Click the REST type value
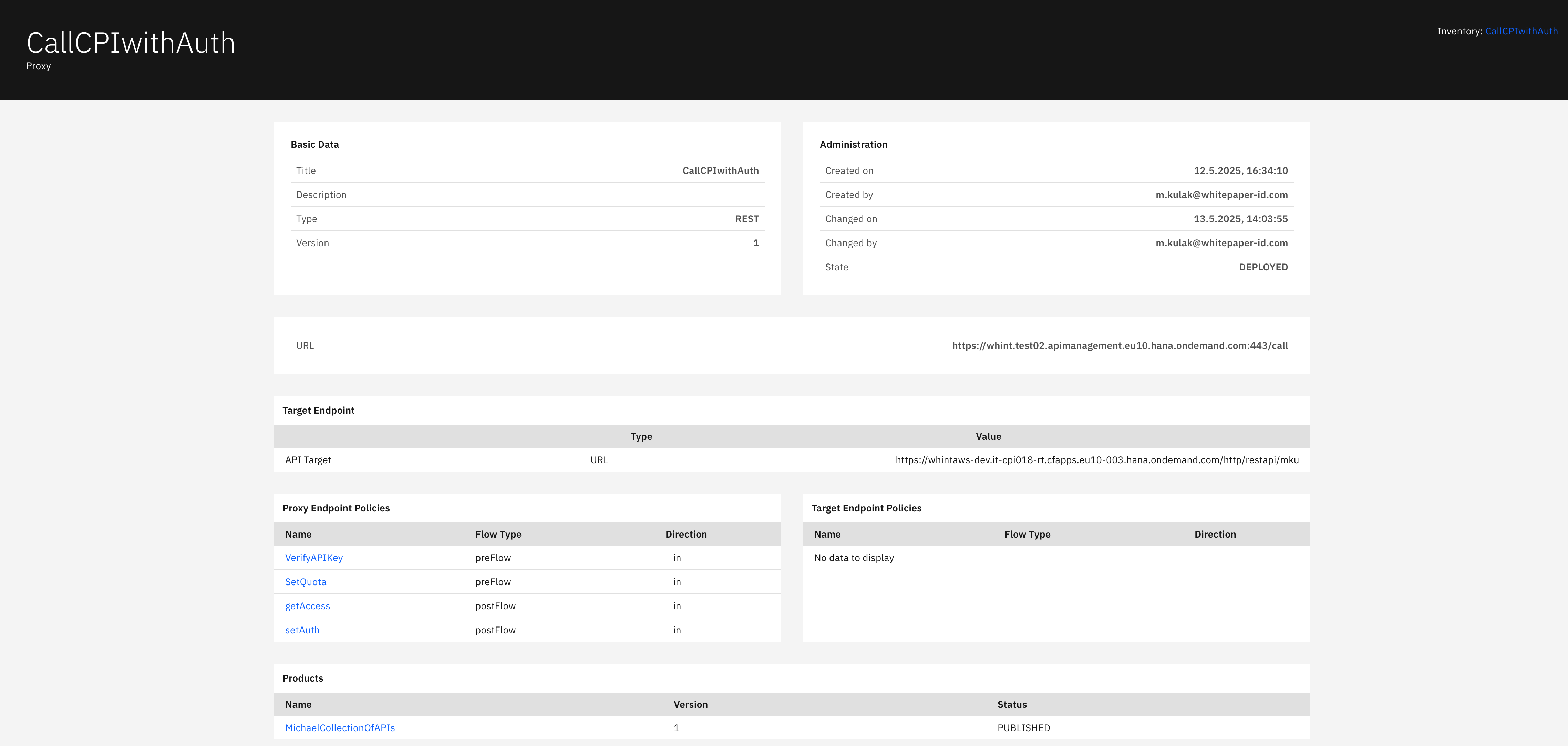 coord(746,219)
